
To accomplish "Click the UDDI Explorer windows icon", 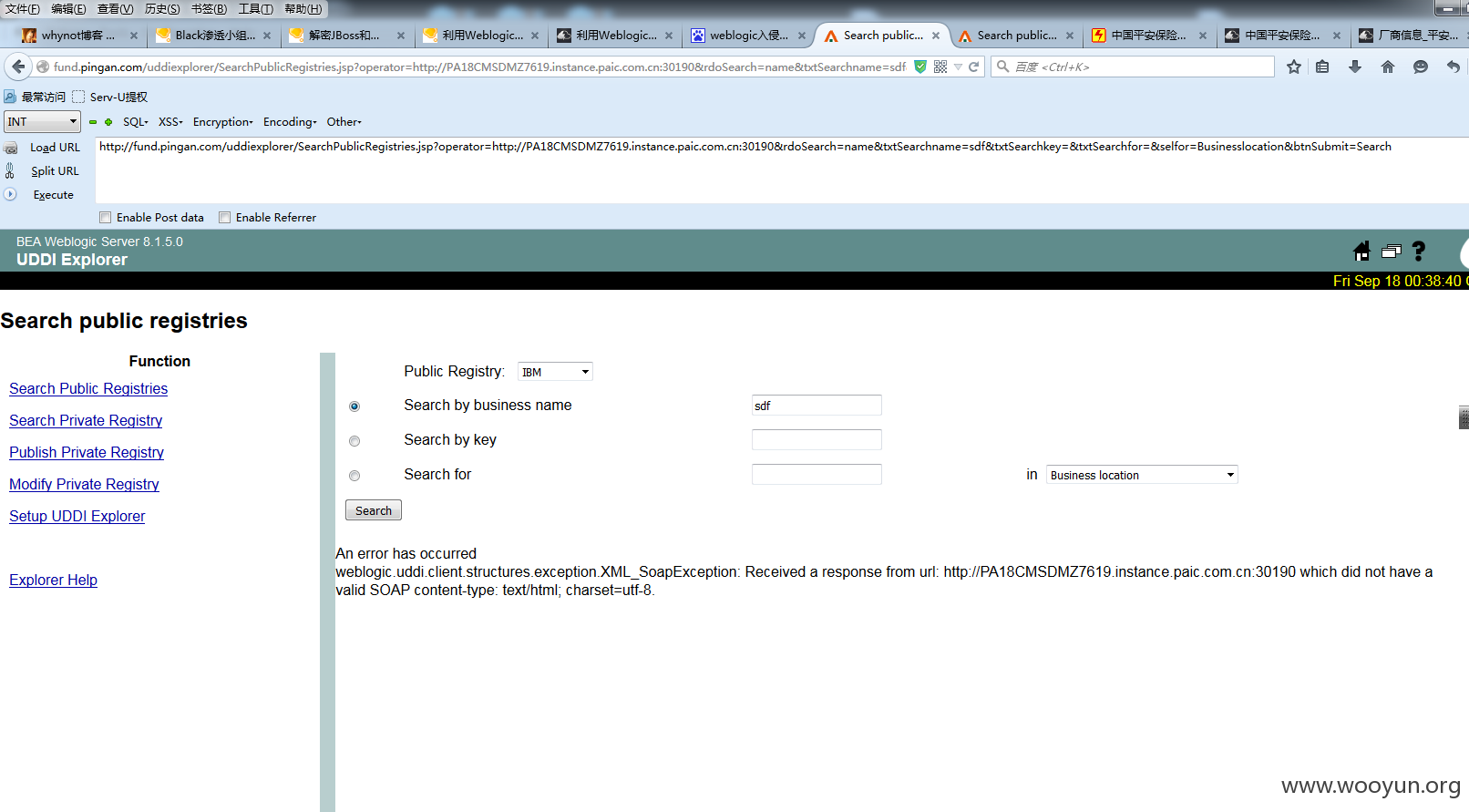I will click(1392, 252).
